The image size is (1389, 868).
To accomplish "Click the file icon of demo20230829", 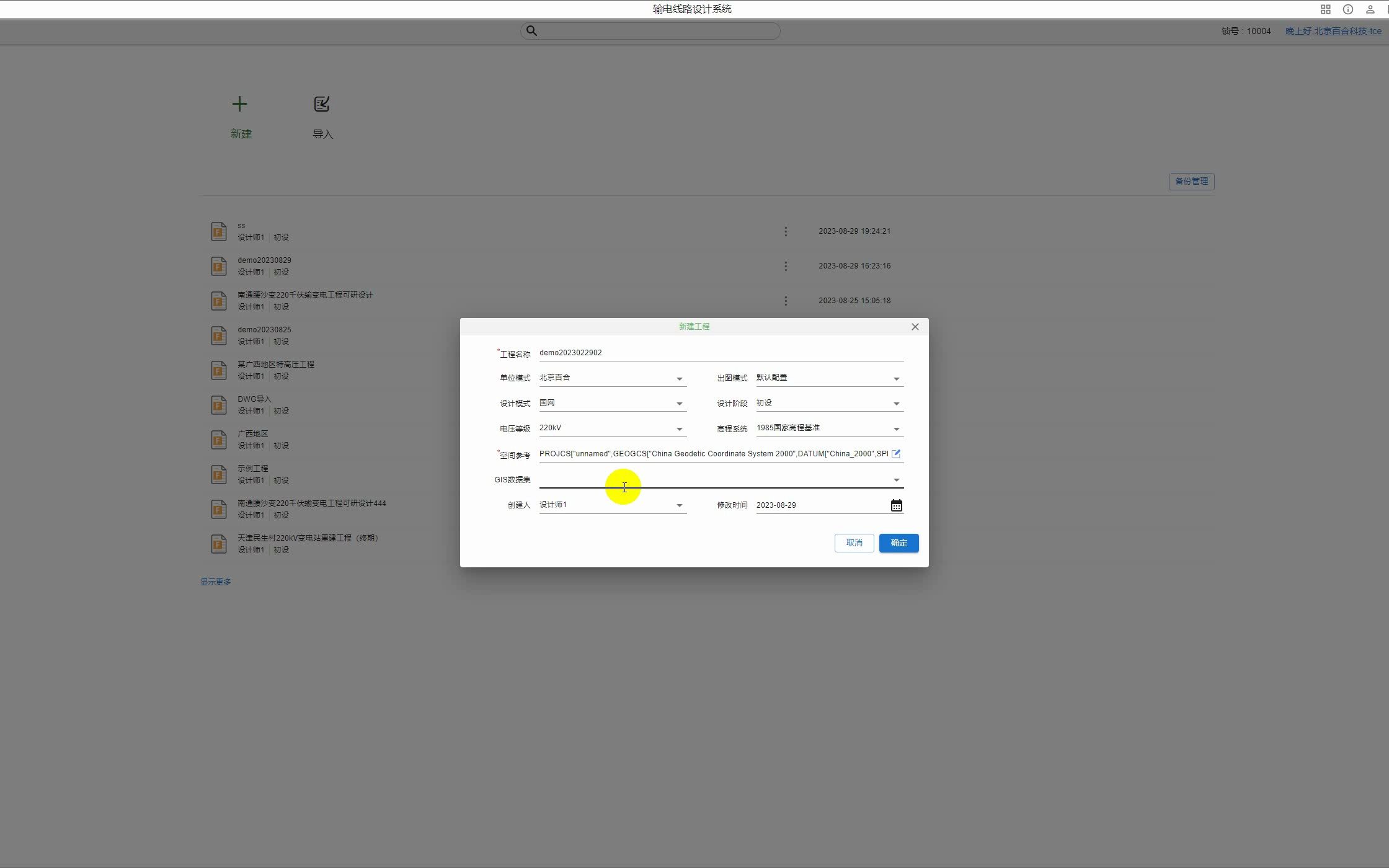I will (x=218, y=266).
